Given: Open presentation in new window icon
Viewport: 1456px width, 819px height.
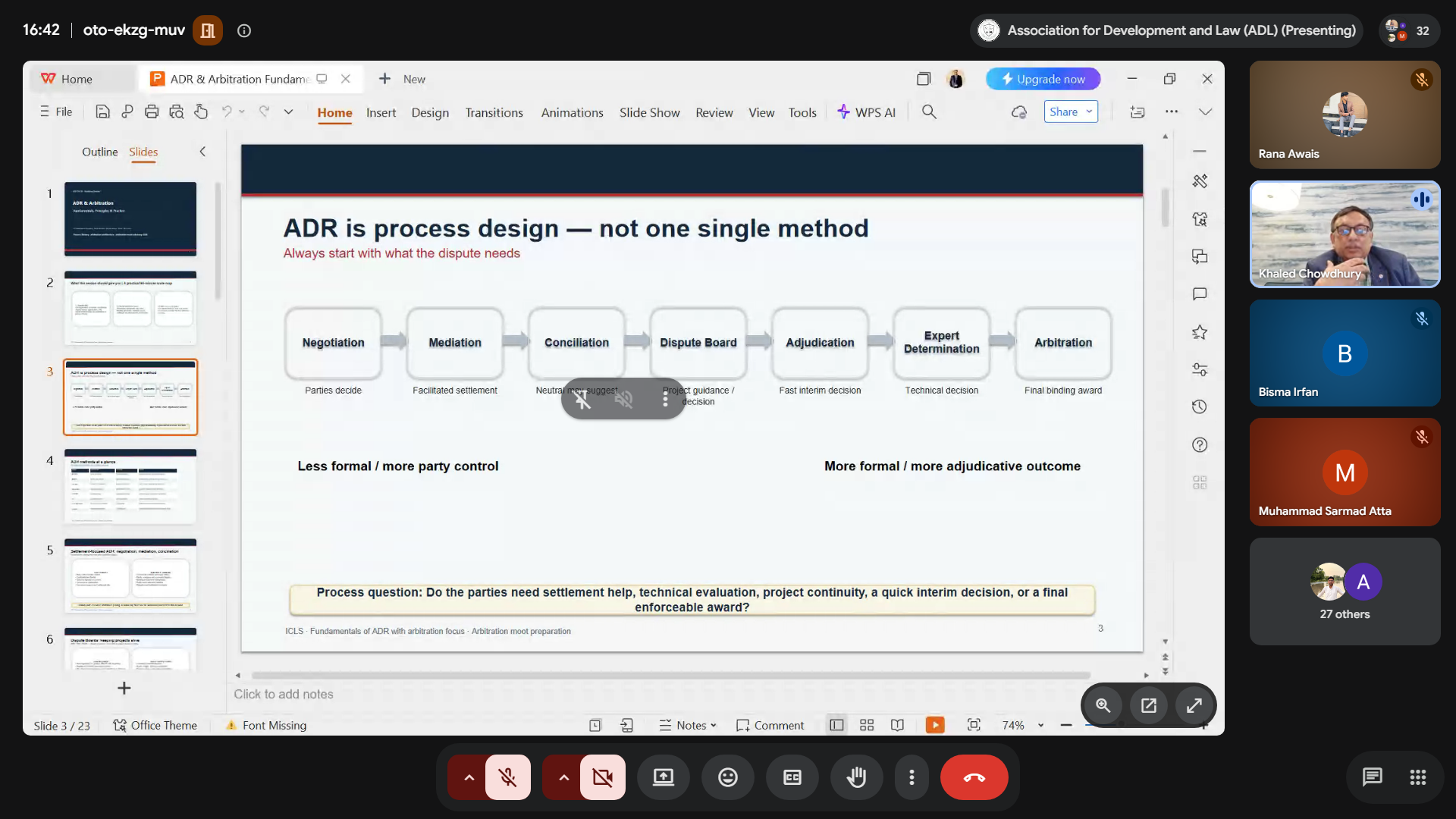Looking at the screenshot, I should (x=1149, y=705).
